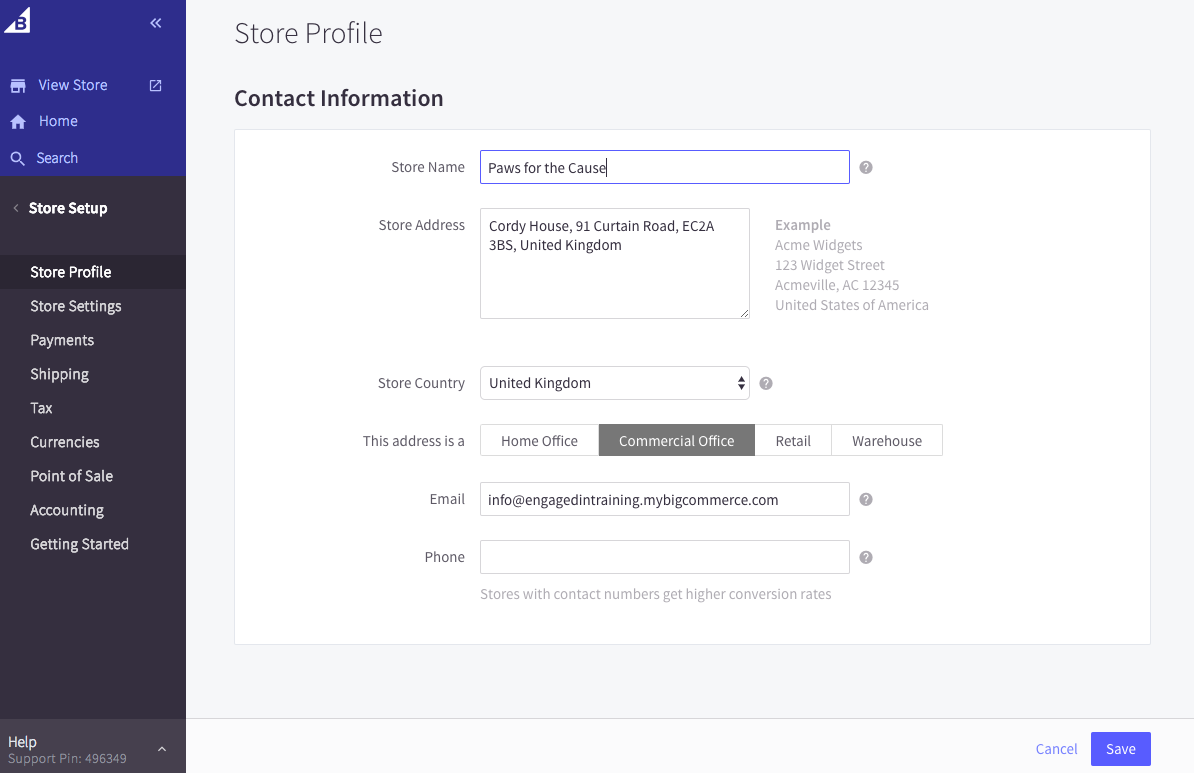Image resolution: width=1194 pixels, height=773 pixels.
Task: Open the Store Country dropdown
Action: pyautogui.click(x=614, y=383)
